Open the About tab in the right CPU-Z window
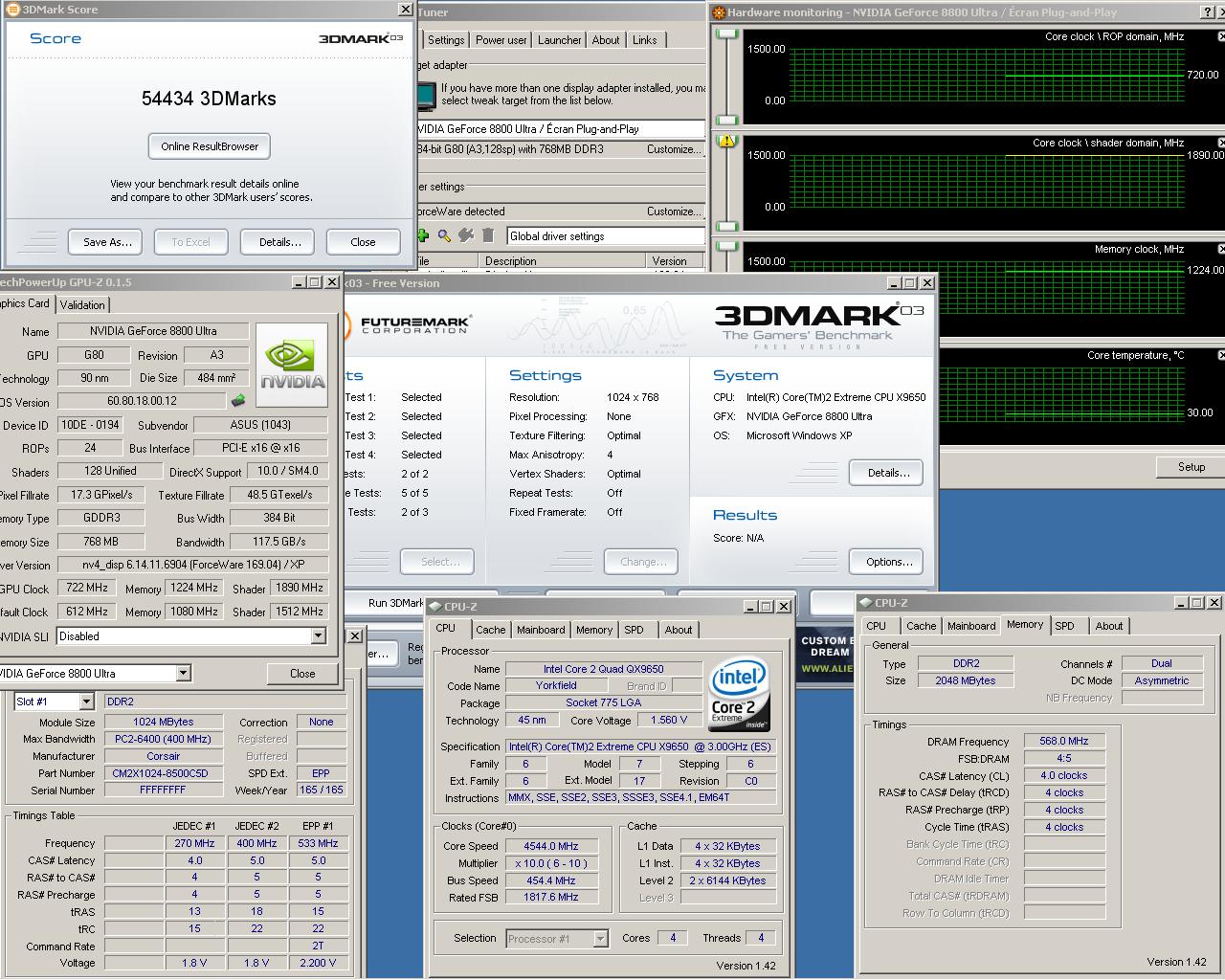 pos(1109,626)
